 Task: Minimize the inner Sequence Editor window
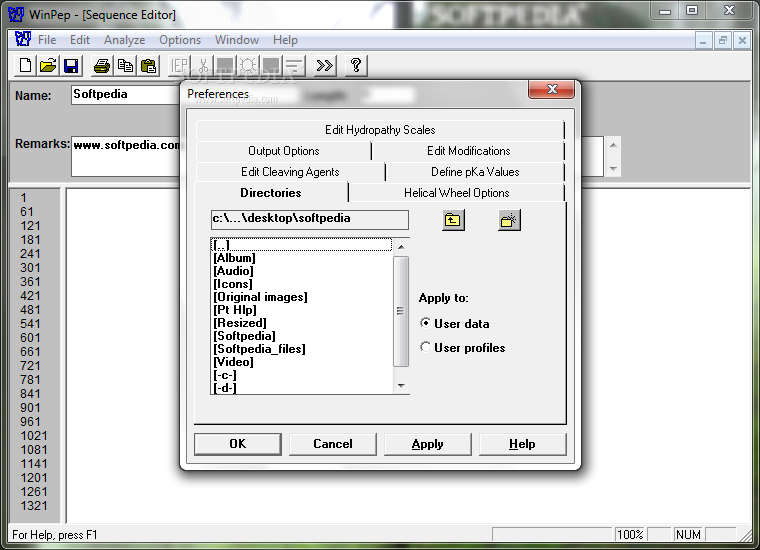pos(703,41)
